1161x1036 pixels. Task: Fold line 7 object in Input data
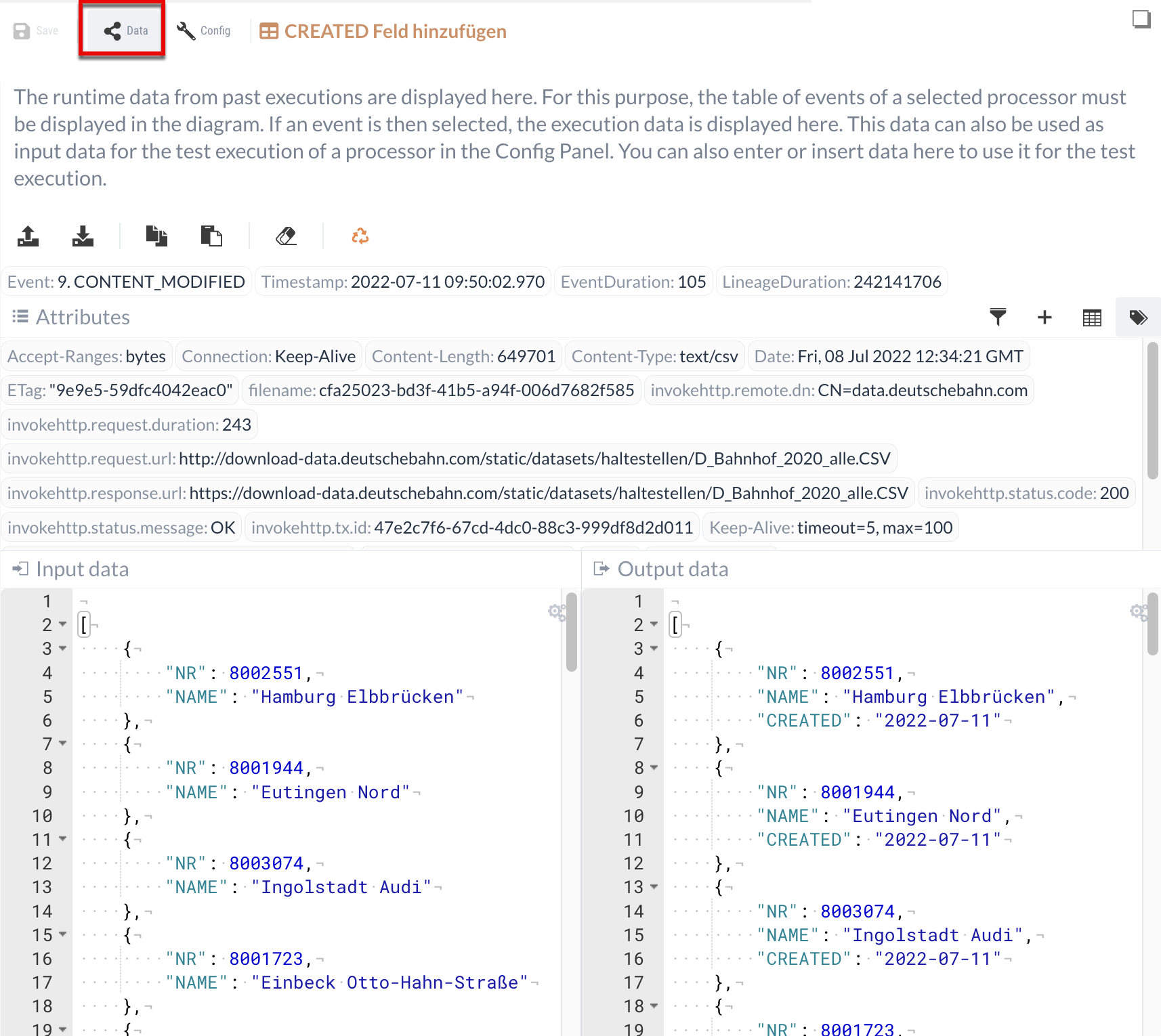[x=63, y=743]
